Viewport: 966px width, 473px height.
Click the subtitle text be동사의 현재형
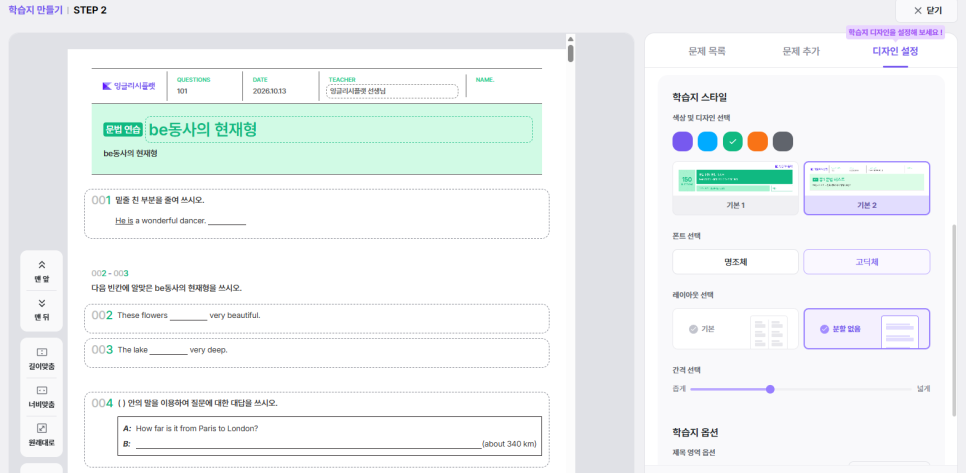point(130,153)
